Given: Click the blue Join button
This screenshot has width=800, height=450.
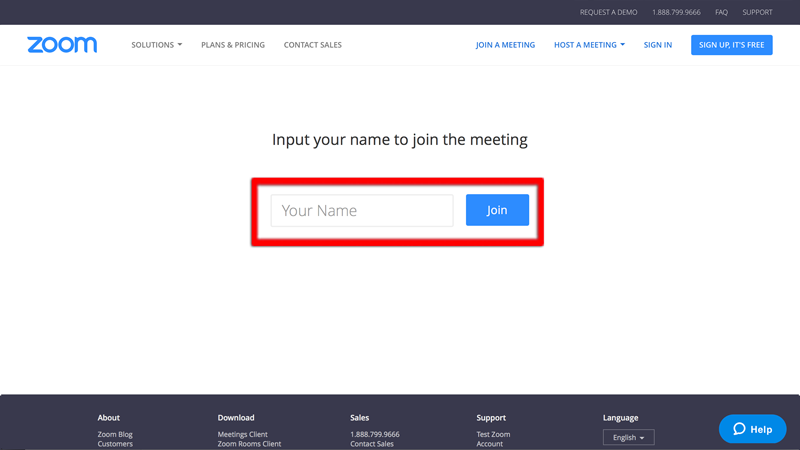Looking at the screenshot, I should click(x=497, y=210).
